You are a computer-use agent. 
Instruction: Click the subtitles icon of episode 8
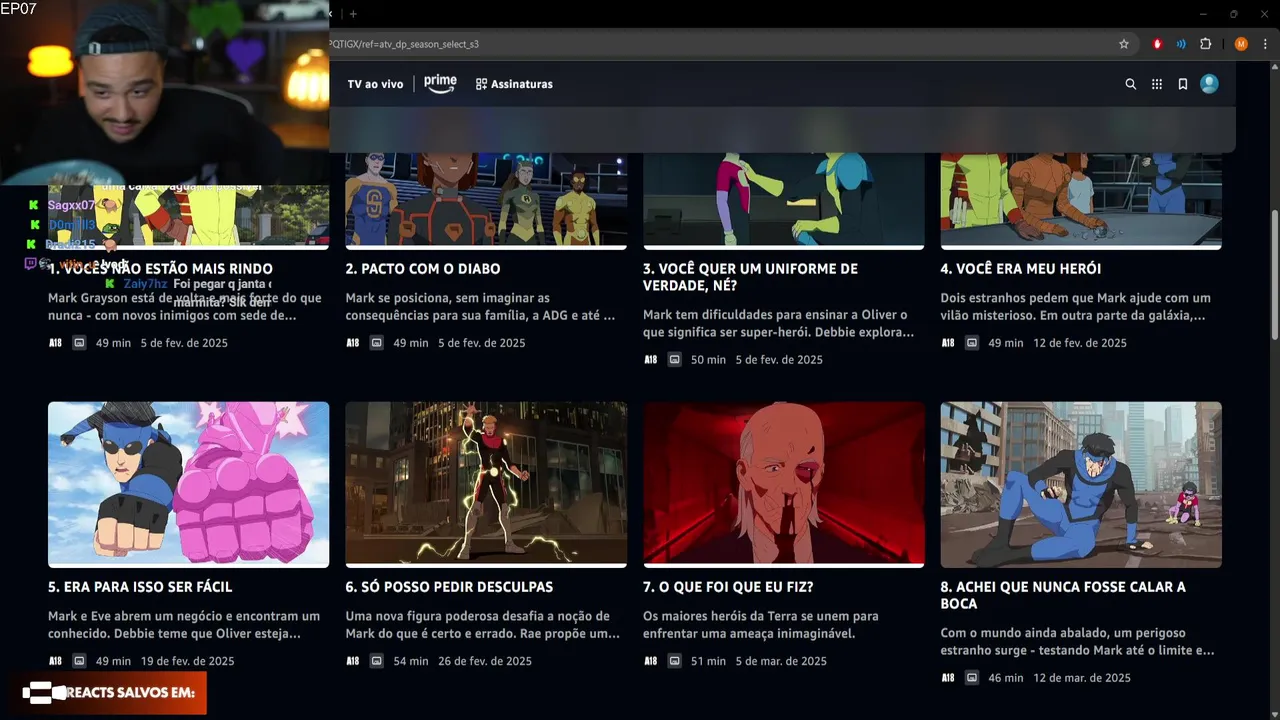[971, 678]
